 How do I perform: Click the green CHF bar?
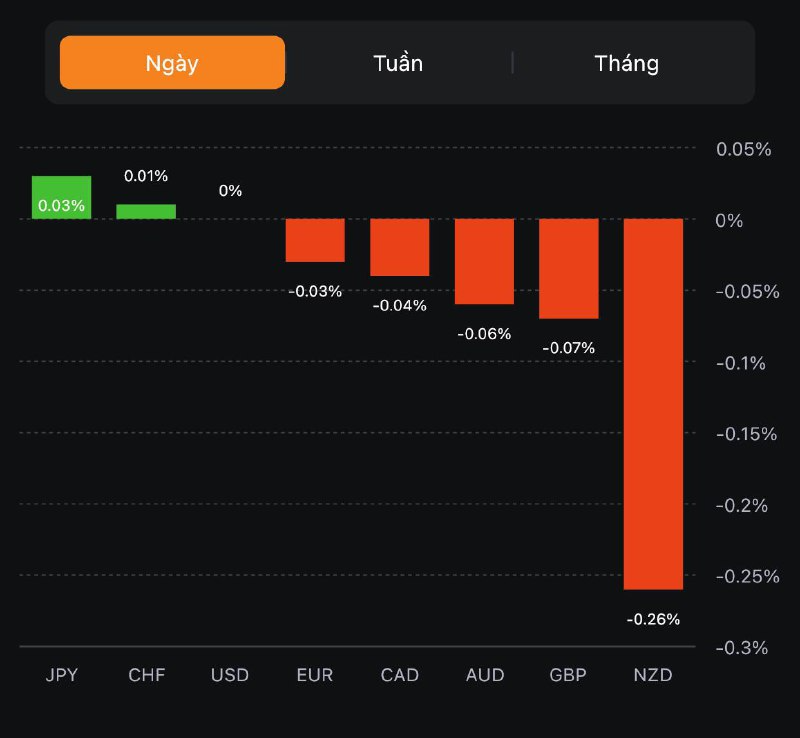[x=146, y=211]
